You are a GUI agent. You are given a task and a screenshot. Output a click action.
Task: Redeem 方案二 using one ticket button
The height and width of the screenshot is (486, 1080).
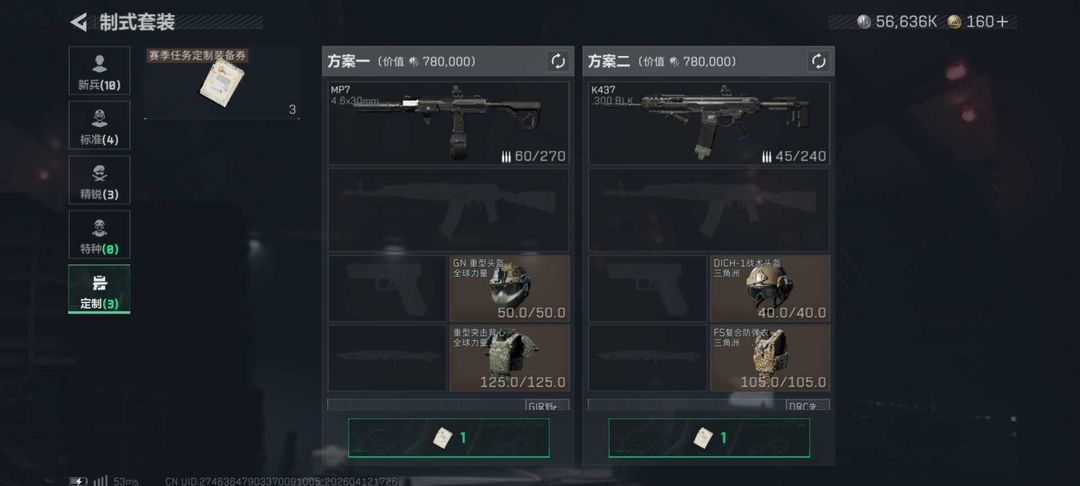point(709,438)
